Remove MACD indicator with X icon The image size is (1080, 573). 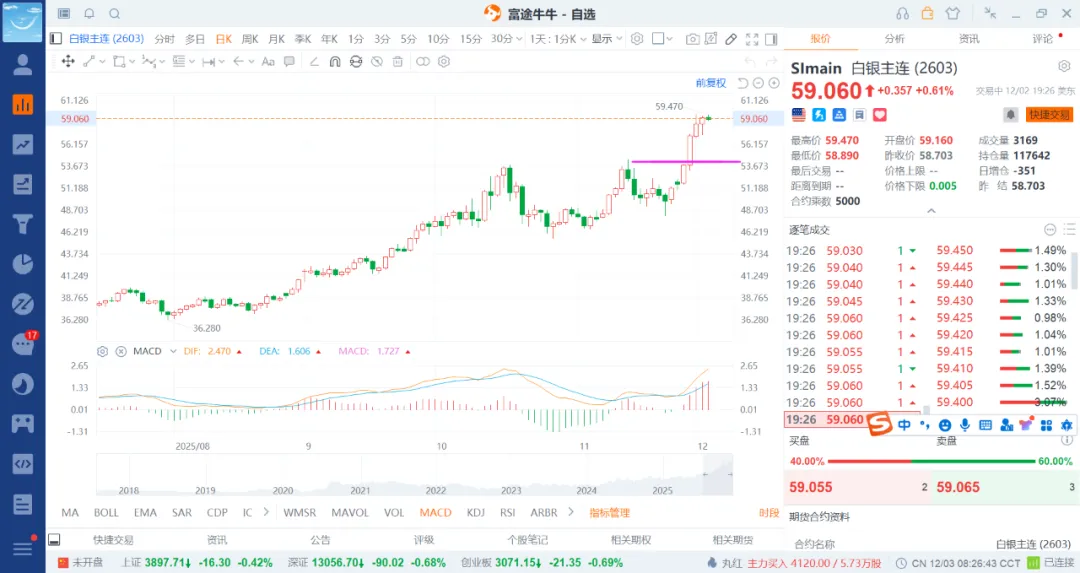[x=120, y=351]
